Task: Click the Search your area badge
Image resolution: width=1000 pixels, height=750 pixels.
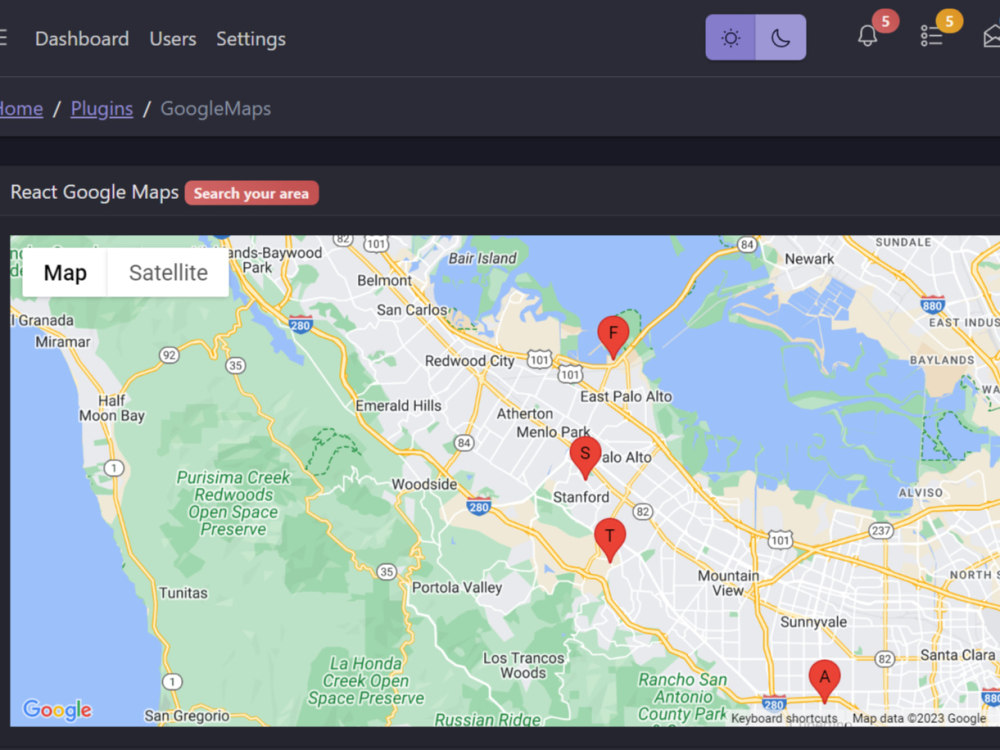Action: coord(251,193)
